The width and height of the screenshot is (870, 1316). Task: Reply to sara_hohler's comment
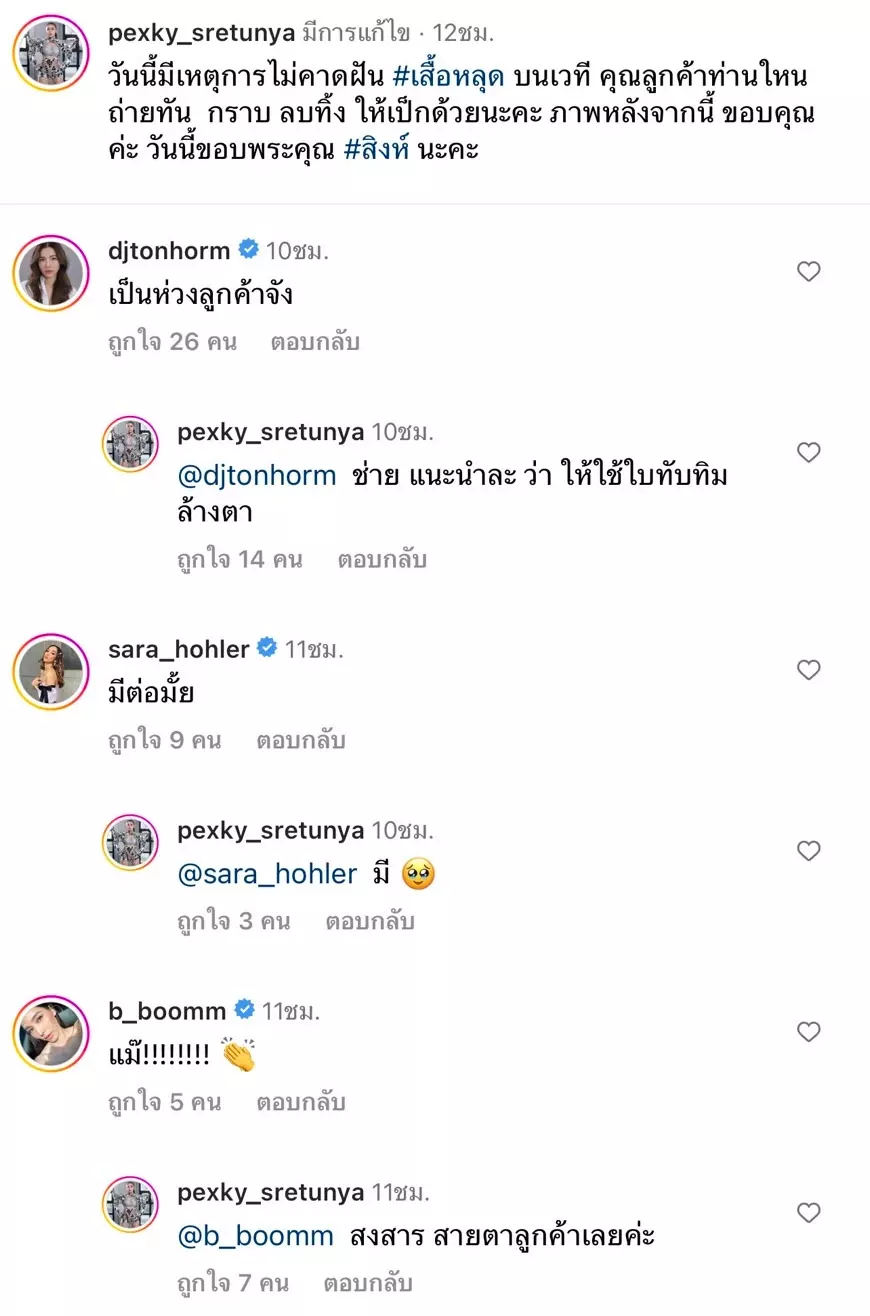pyautogui.click(x=300, y=740)
